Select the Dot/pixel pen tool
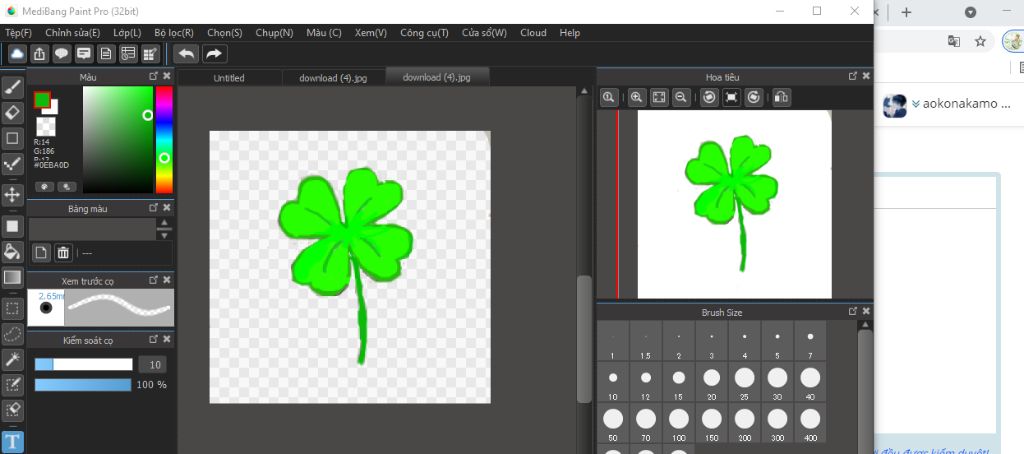Screen dimensions: 1024x454 pyautogui.click(x=12, y=164)
